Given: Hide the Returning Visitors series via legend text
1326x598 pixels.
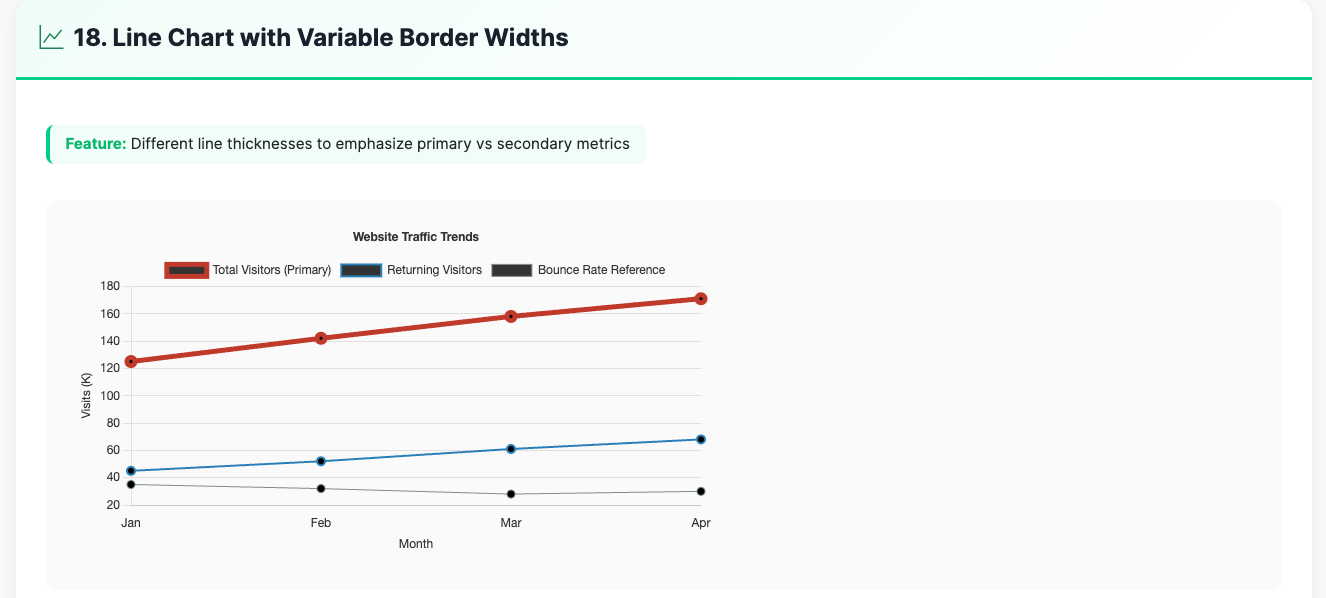Looking at the screenshot, I should 434,270.
